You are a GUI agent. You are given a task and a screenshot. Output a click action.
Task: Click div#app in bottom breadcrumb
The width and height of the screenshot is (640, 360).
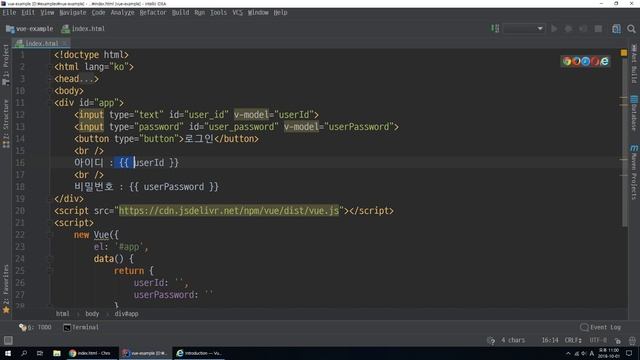click(x=126, y=314)
